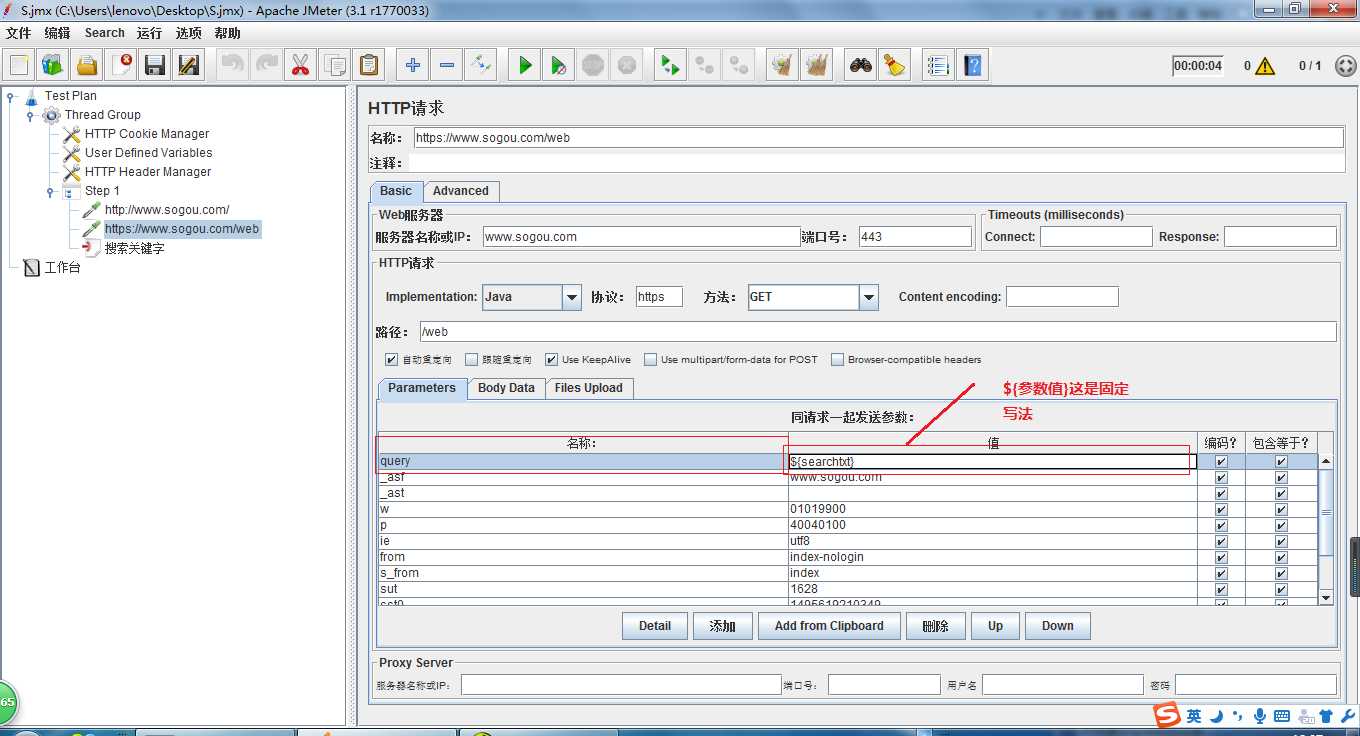Click the Clear results broom icon

pos(782,65)
